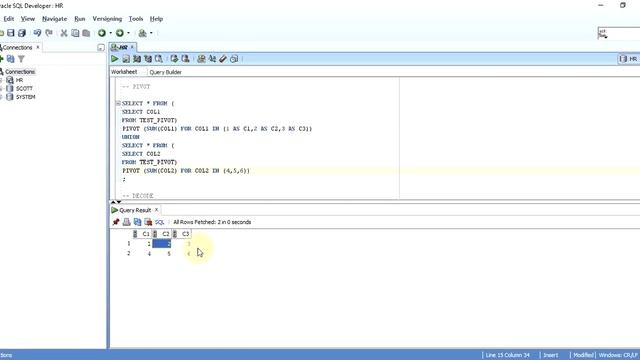Click the search box at top right
Screen dimensions: 640x360
(x=619, y=33)
